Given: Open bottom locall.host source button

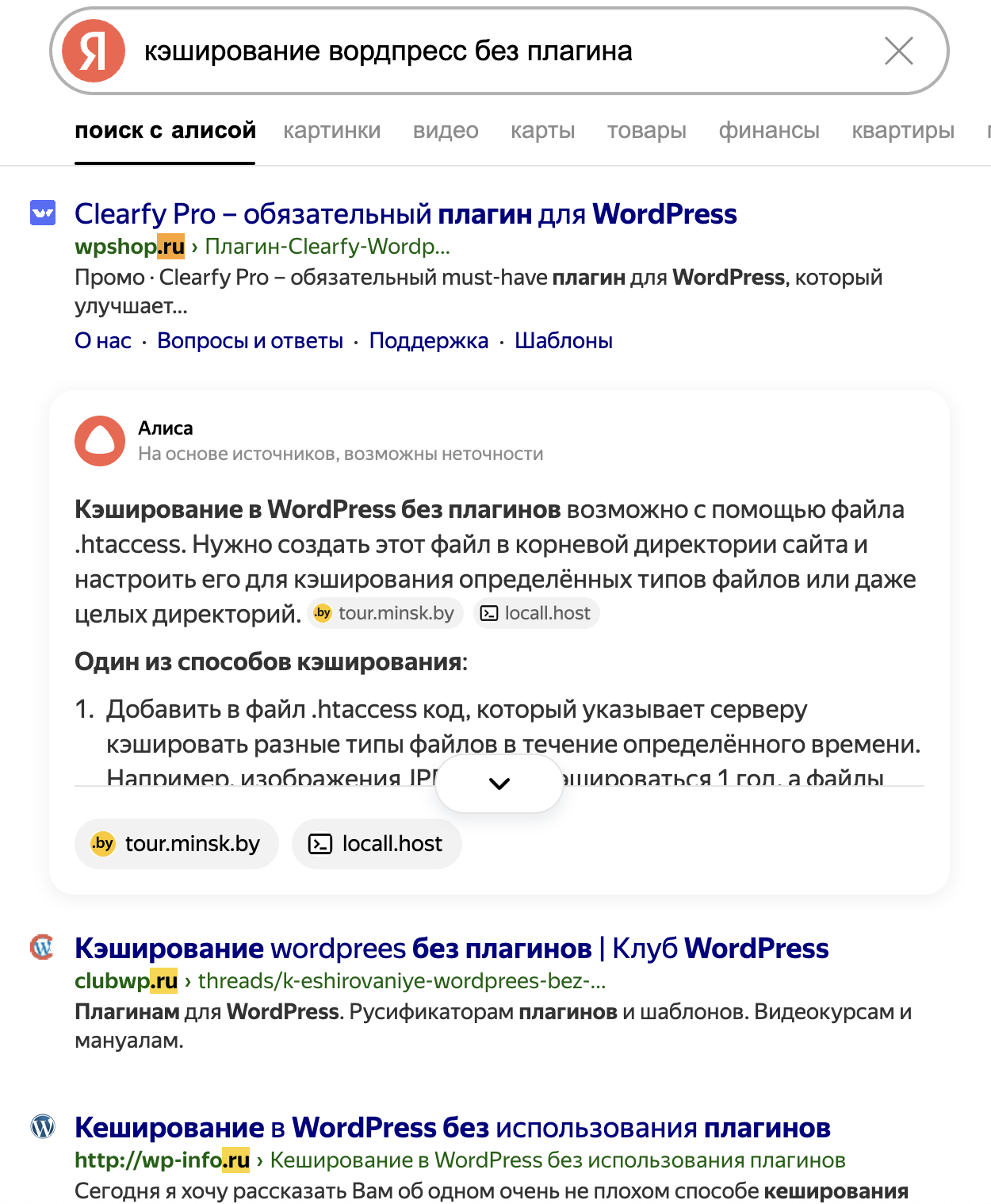Looking at the screenshot, I should [377, 844].
